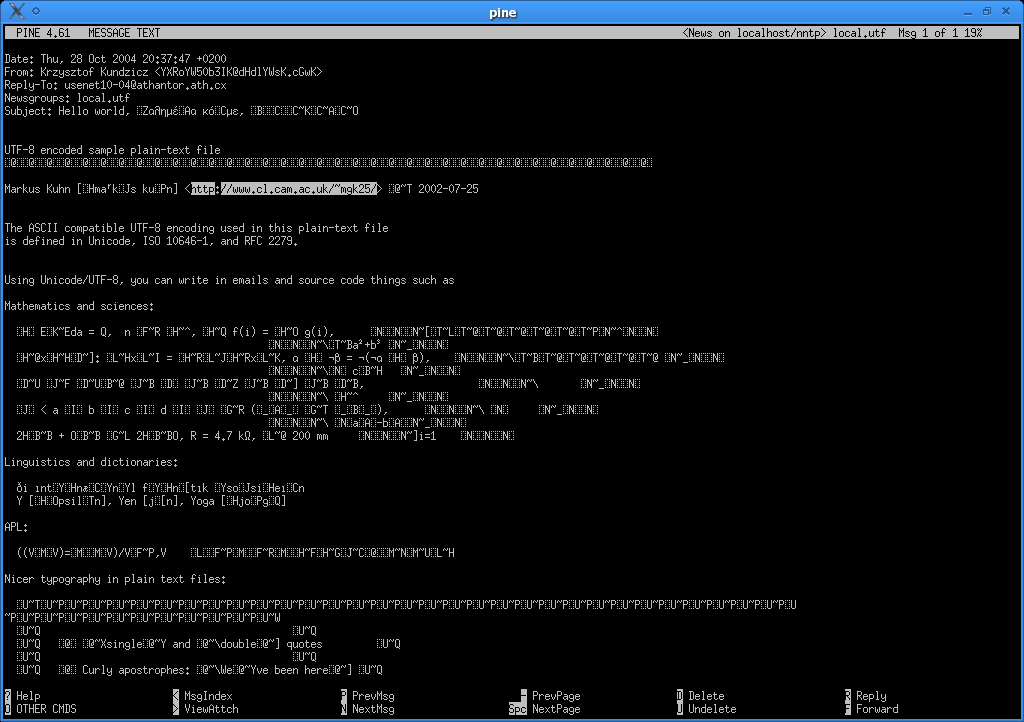Open the X window menu icon
The width and height of the screenshot is (1024, 722).
point(17,11)
